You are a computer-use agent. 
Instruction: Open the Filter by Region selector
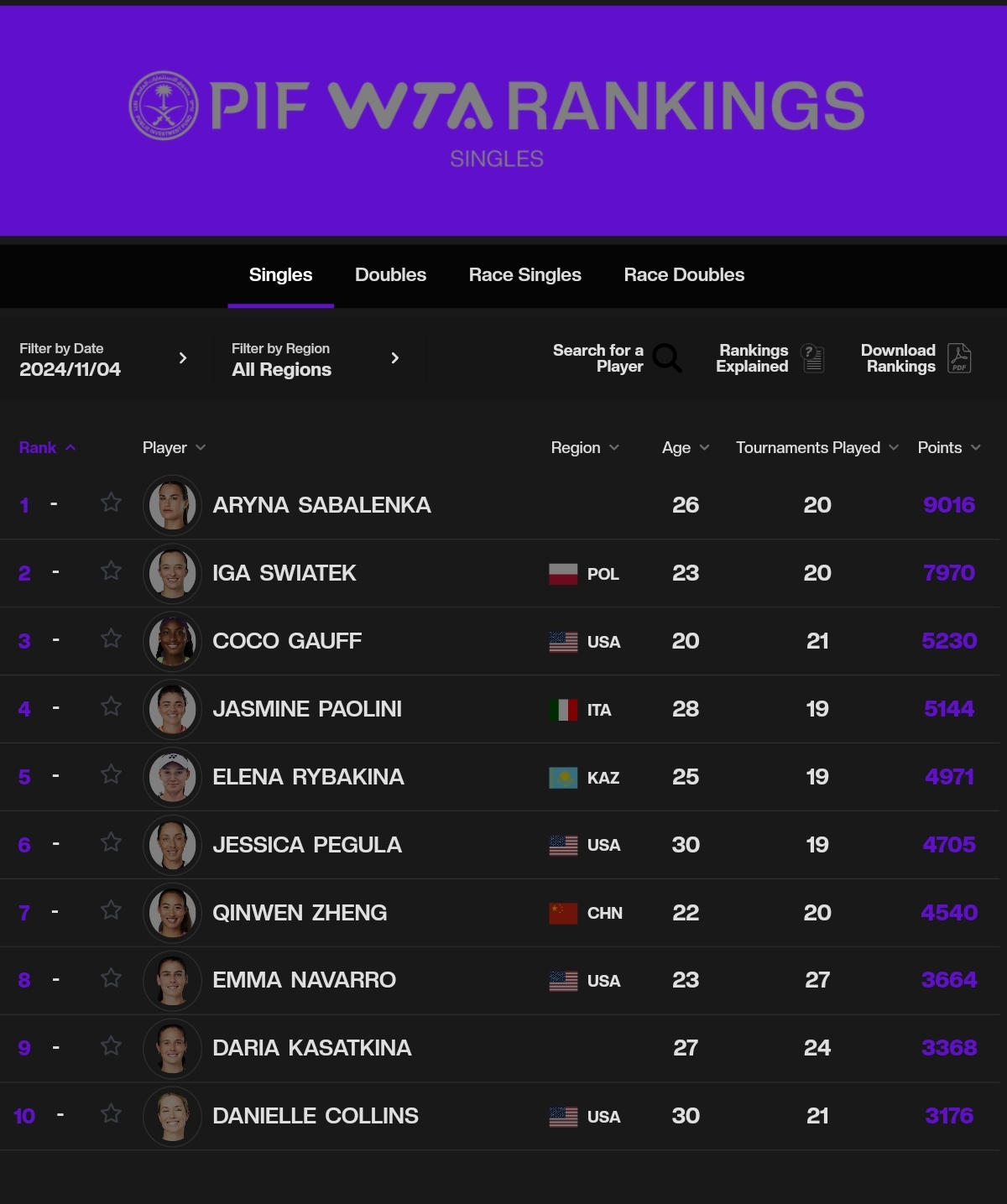point(394,358)
